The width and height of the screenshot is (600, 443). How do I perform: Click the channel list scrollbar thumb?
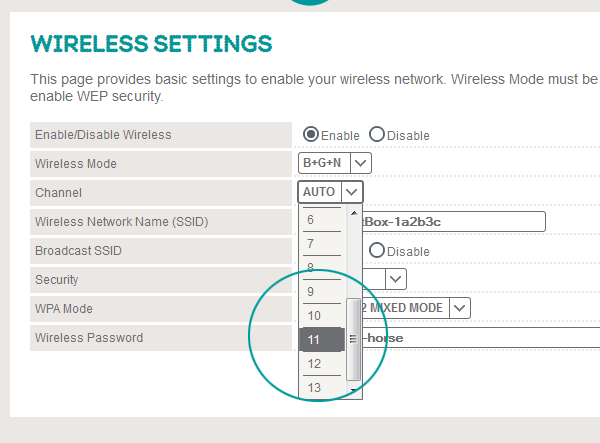[x=354, y=339]
